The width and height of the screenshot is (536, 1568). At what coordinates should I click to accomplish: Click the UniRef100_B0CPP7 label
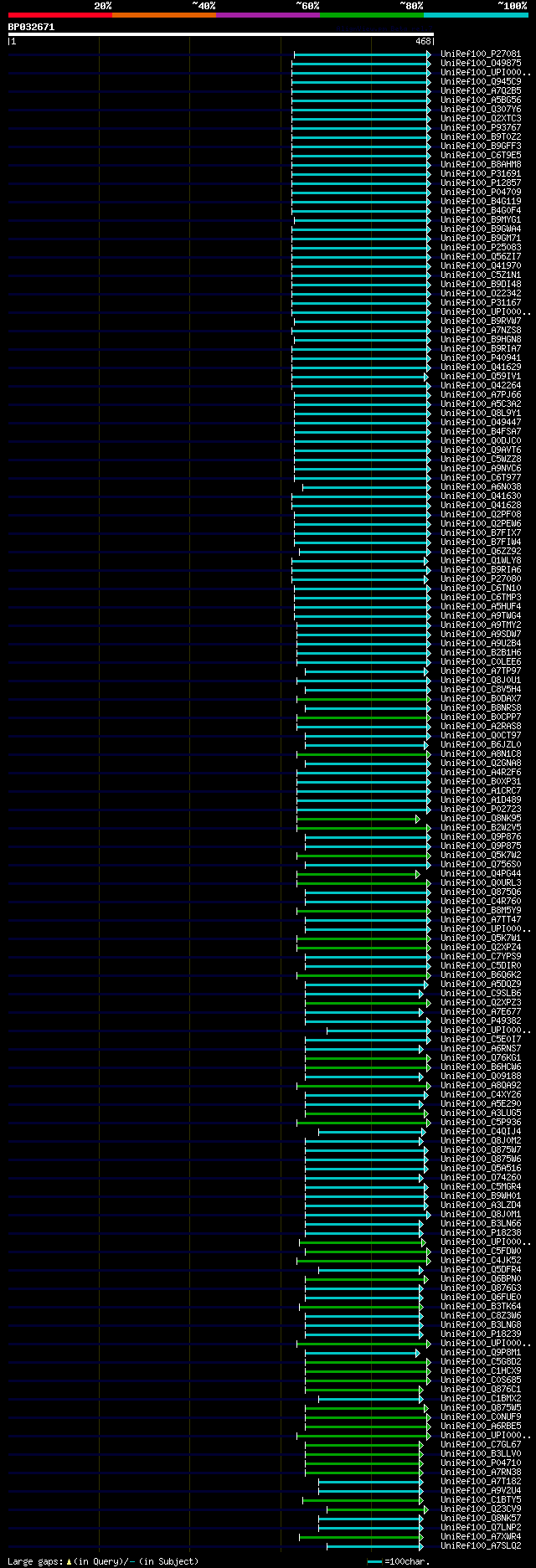coord(481,717)
